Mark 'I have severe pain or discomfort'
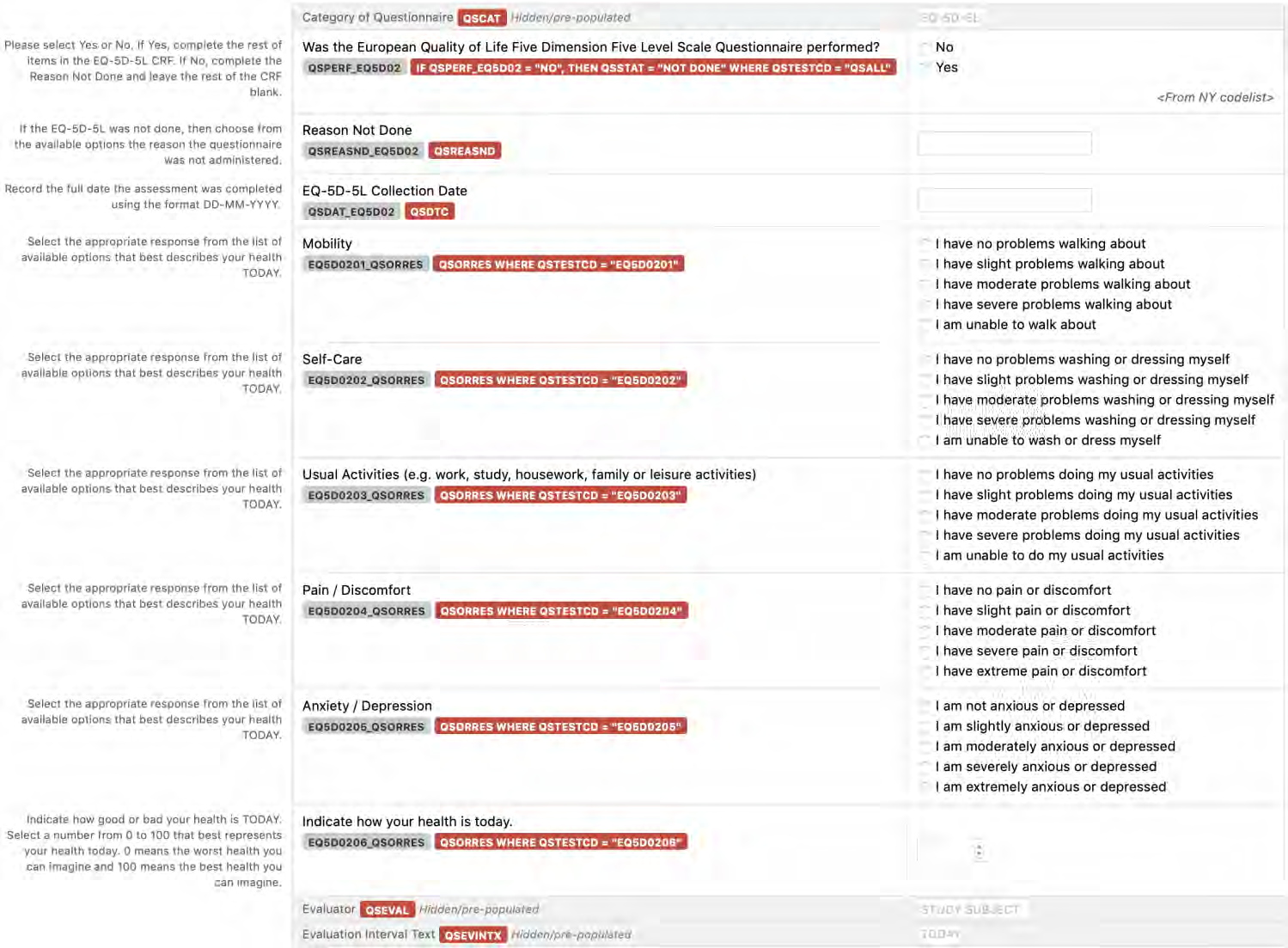The image size is (1288, 948). click(925, 651)
